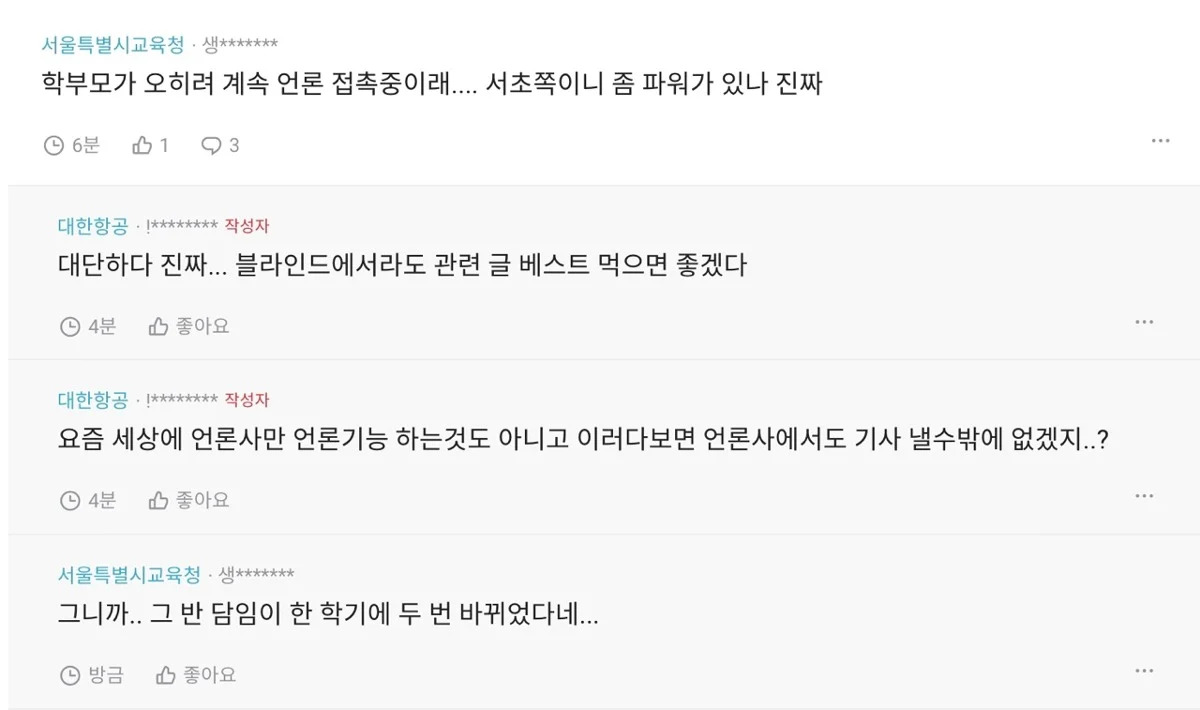Image resolution: width=1200 pixels, height=710 pixels.
Task: Like the 요즘 세상에 언론사만 reply
Action: [x=158, y=500]
